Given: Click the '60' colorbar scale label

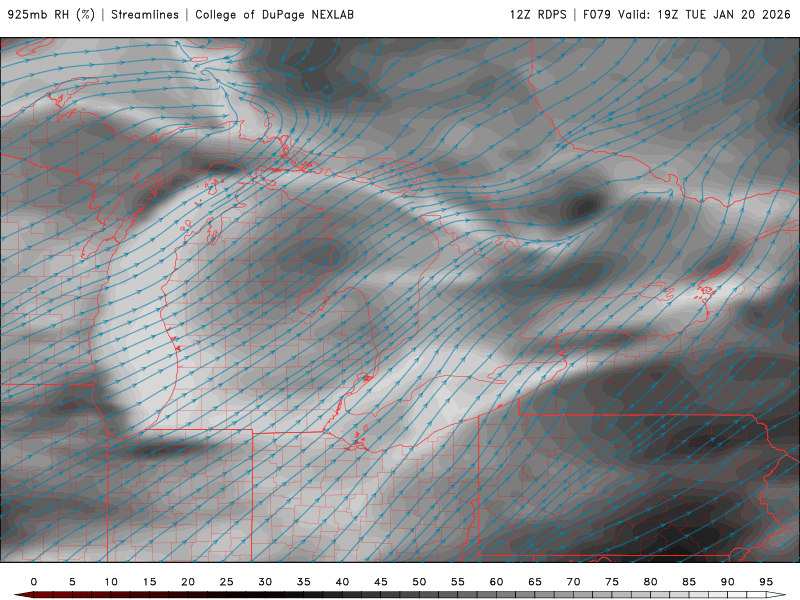Looking at the screenshot, I should pos(496,582).
